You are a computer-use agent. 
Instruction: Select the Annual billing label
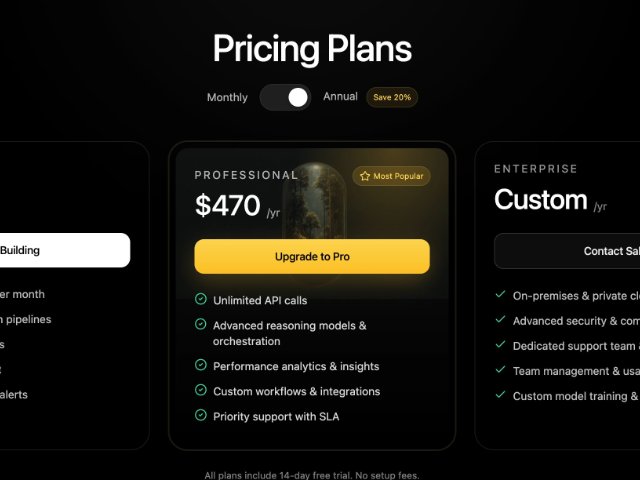click(x=340, y=97)
